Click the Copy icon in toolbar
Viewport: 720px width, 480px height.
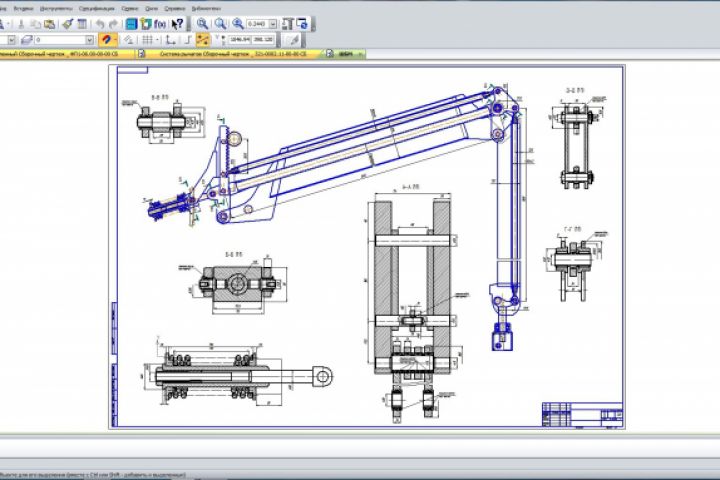tap(35, 24)
